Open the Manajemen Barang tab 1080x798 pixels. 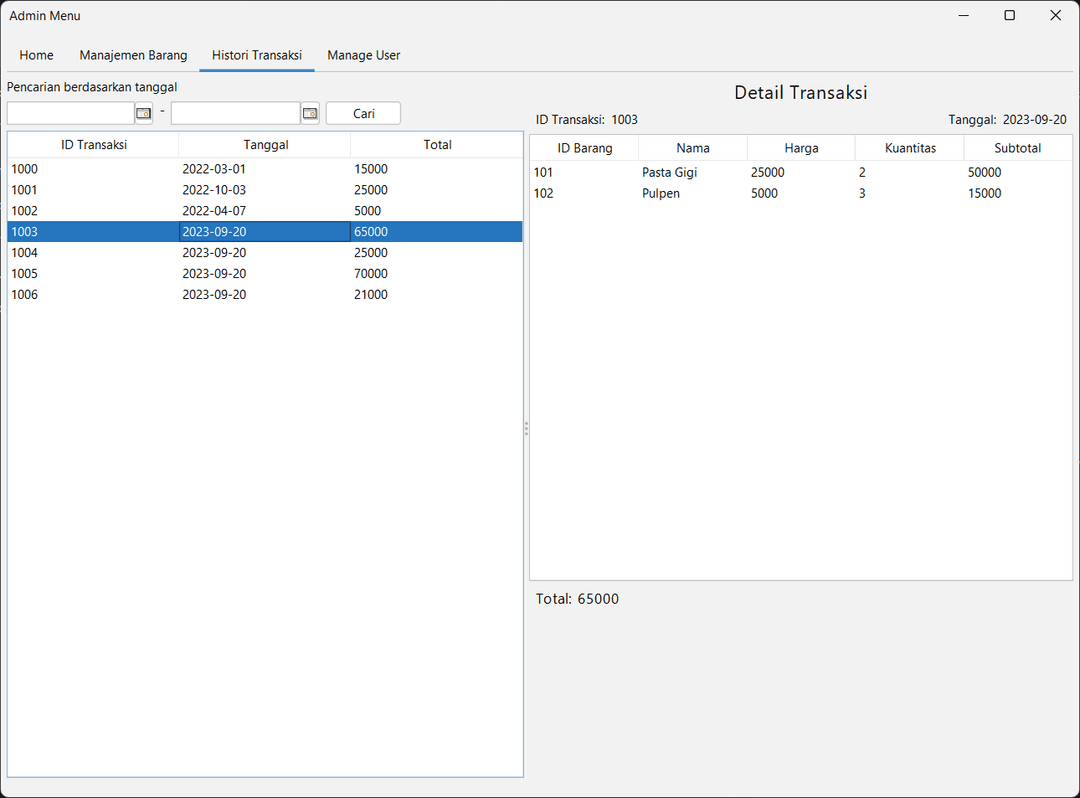click(x=133, y=55)
